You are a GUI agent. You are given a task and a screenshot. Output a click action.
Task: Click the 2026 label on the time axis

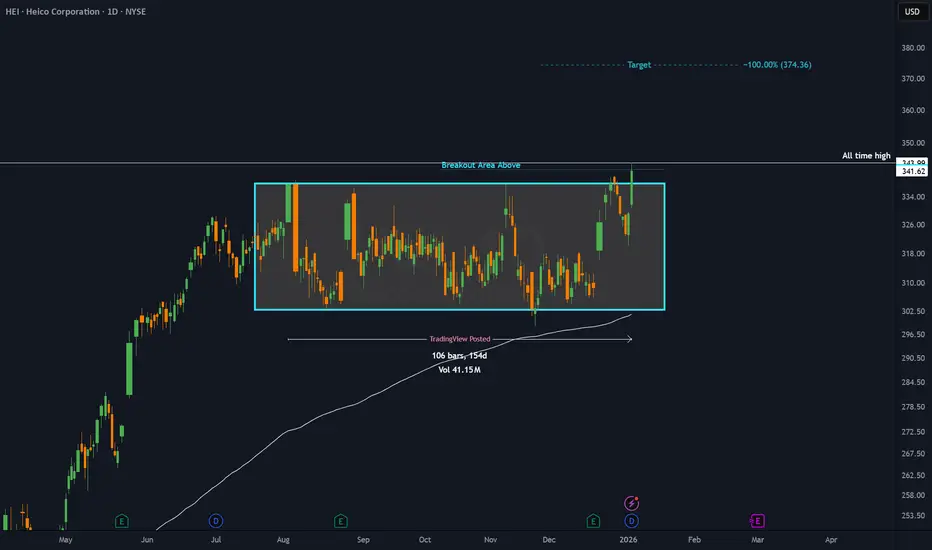(628, 540)
